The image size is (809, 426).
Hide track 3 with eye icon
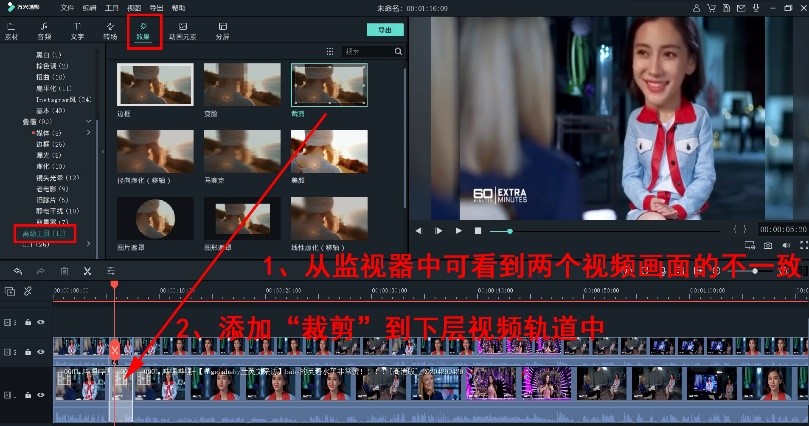[x=41, y=322]
